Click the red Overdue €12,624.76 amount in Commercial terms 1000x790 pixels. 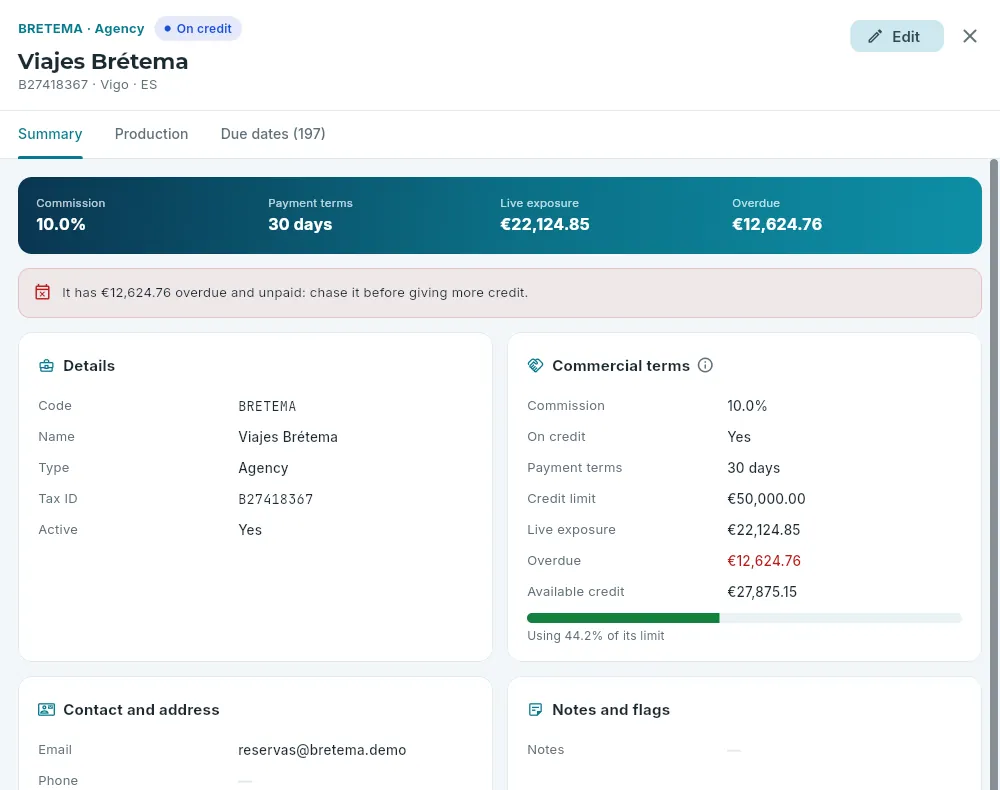click(x=764, y=560)
